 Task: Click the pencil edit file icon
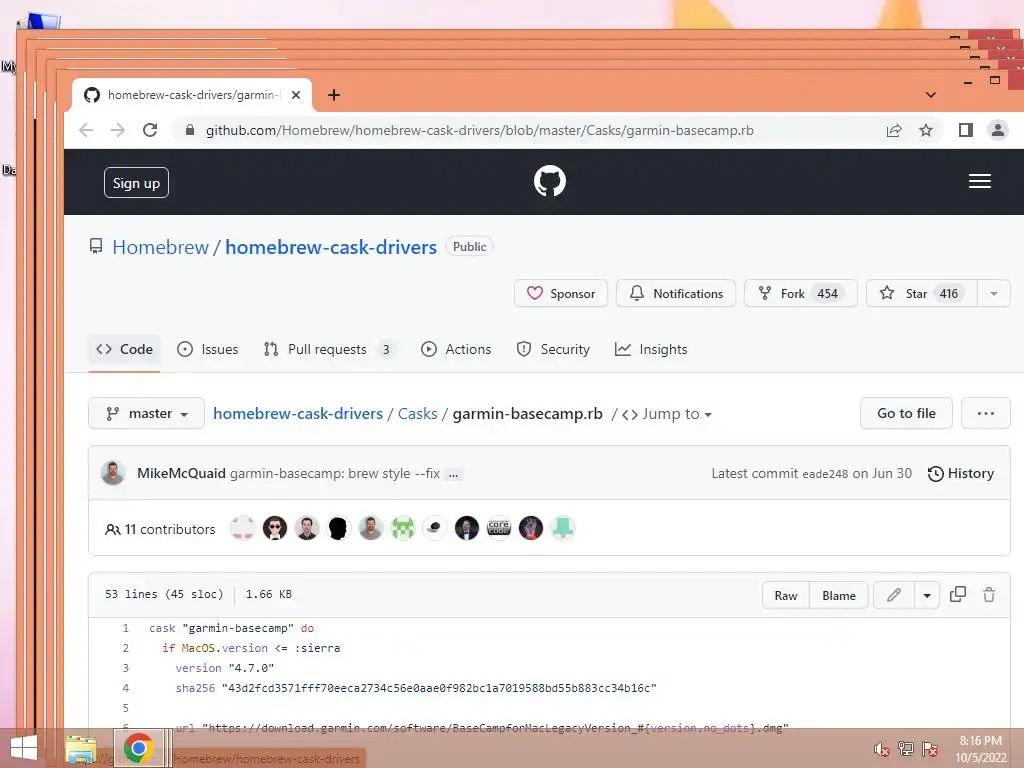tap(893, 595)
